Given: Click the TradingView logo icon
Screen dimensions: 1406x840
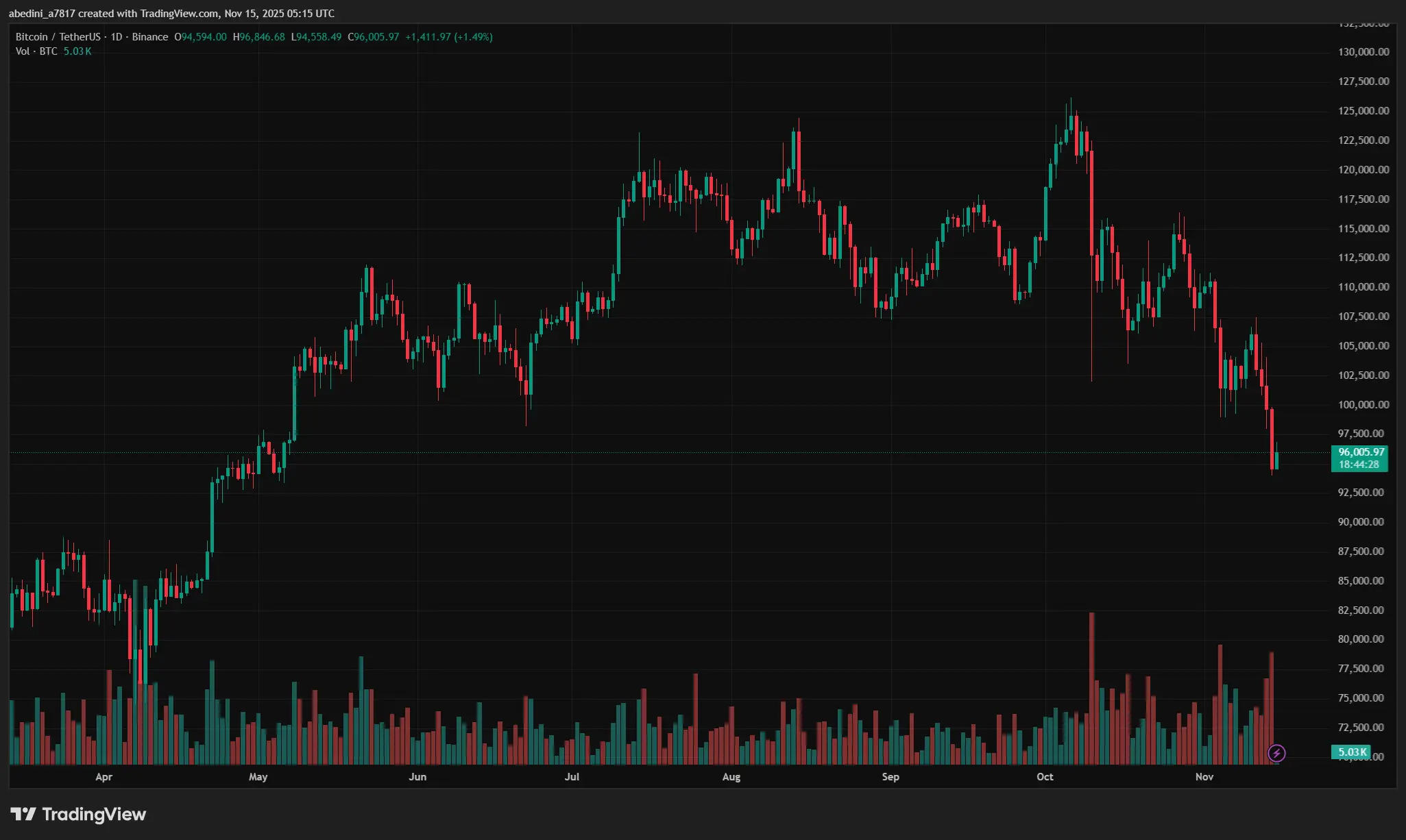Looking at the screenshot, I should 23,814.
